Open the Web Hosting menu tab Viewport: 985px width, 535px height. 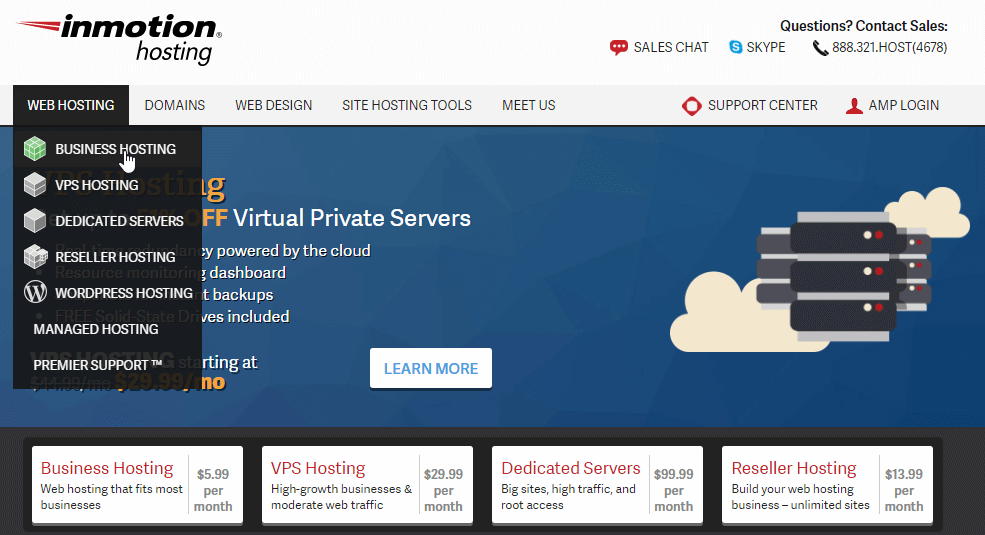click(71, 105)
